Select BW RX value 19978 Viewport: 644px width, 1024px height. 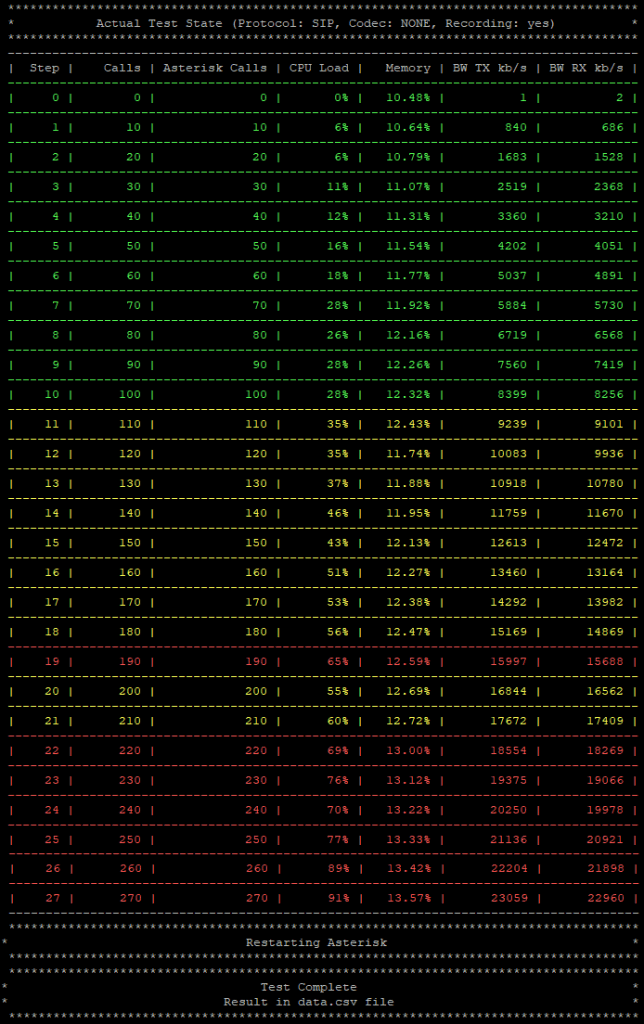click(605, 810)
